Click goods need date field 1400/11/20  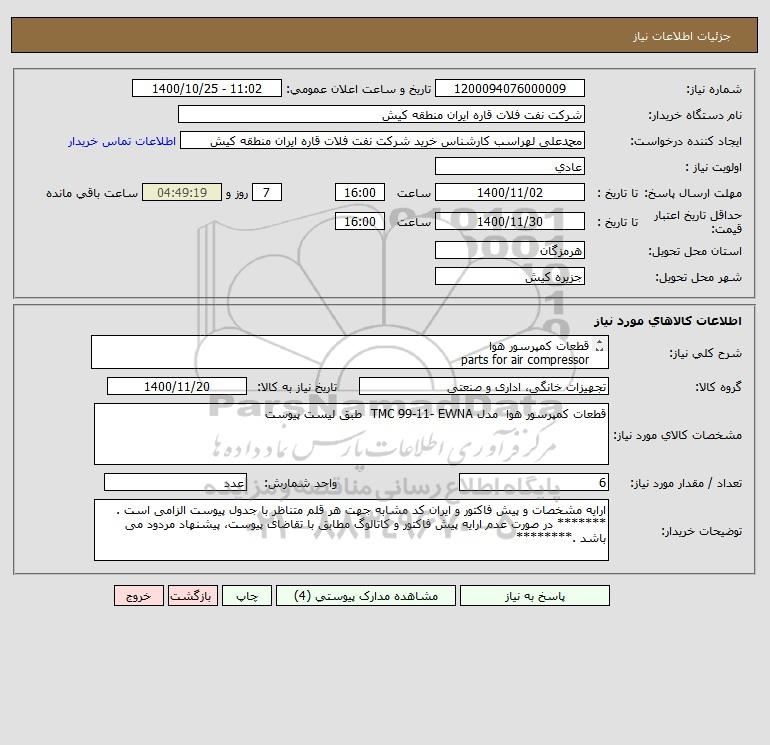click(177, 386)
